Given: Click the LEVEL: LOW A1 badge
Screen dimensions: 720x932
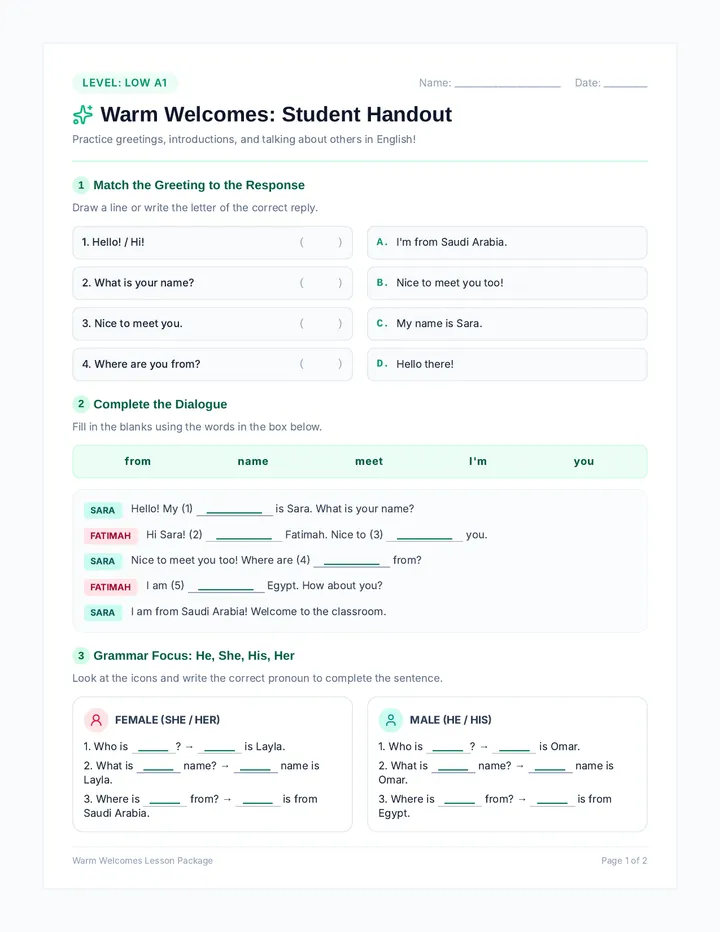Looking at the screenshot, I should (125, 83).
